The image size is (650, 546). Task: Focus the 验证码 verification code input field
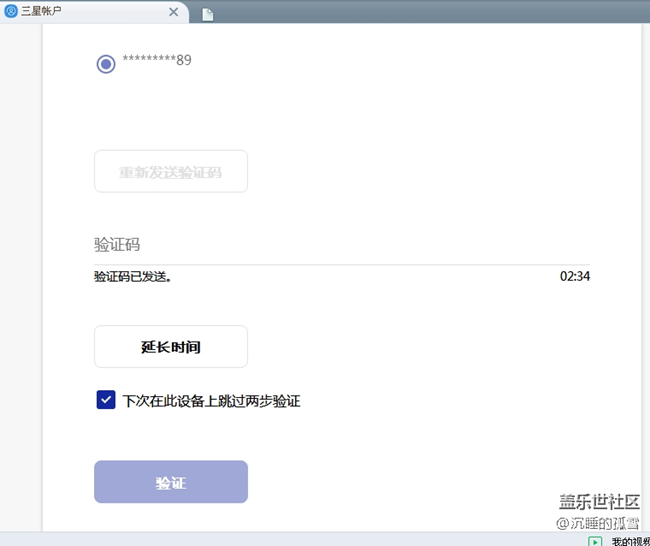click(x=342, y=245)
